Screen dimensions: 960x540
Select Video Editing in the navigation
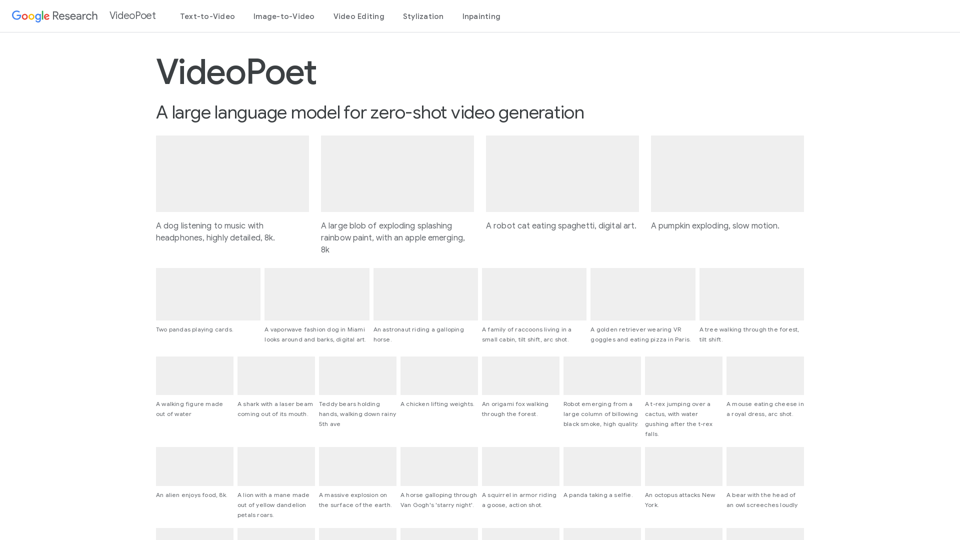click(358, 16)
